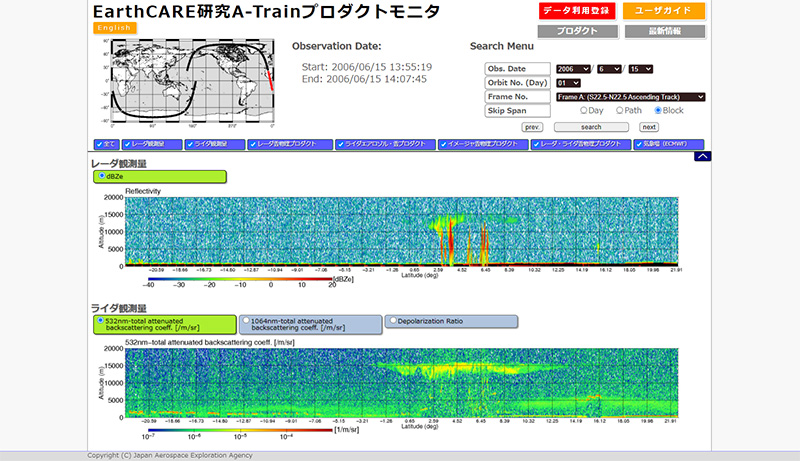Click the ライダ観測量 section heading
The width and height of the screenshot is (800, 461).
point(118,309)
